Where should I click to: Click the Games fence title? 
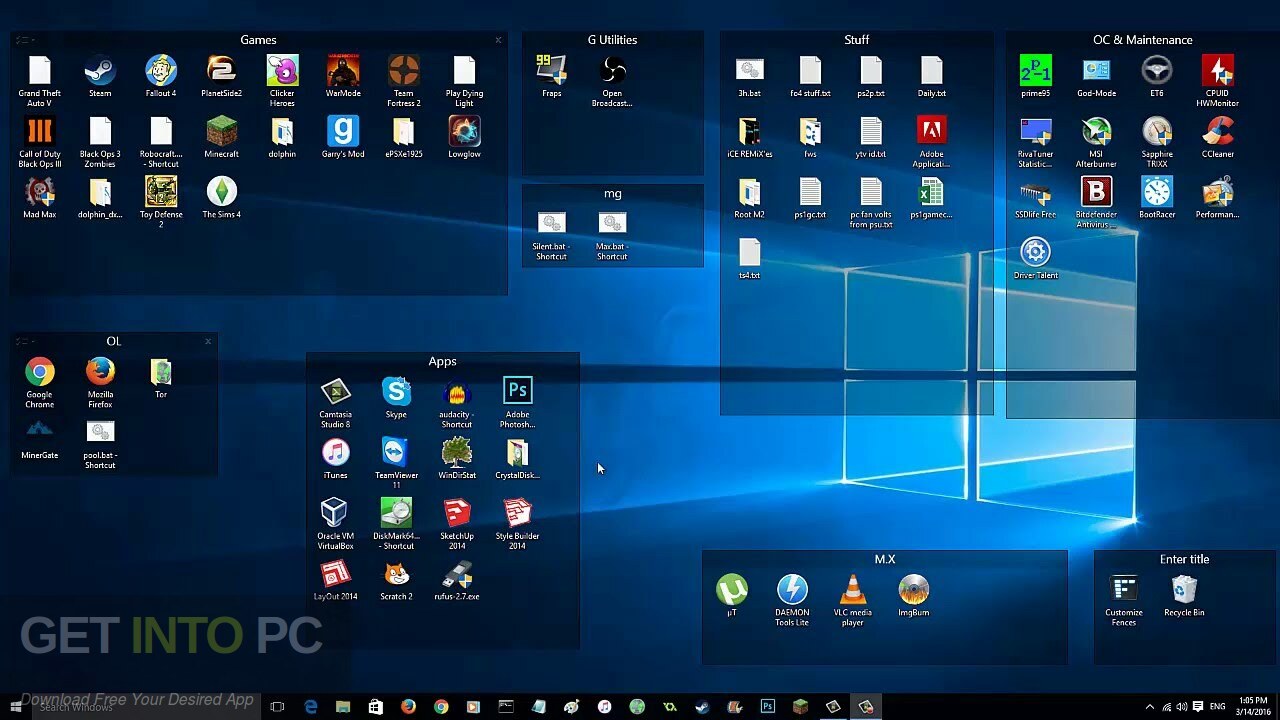pyautogui.click(x=258, y=40)
